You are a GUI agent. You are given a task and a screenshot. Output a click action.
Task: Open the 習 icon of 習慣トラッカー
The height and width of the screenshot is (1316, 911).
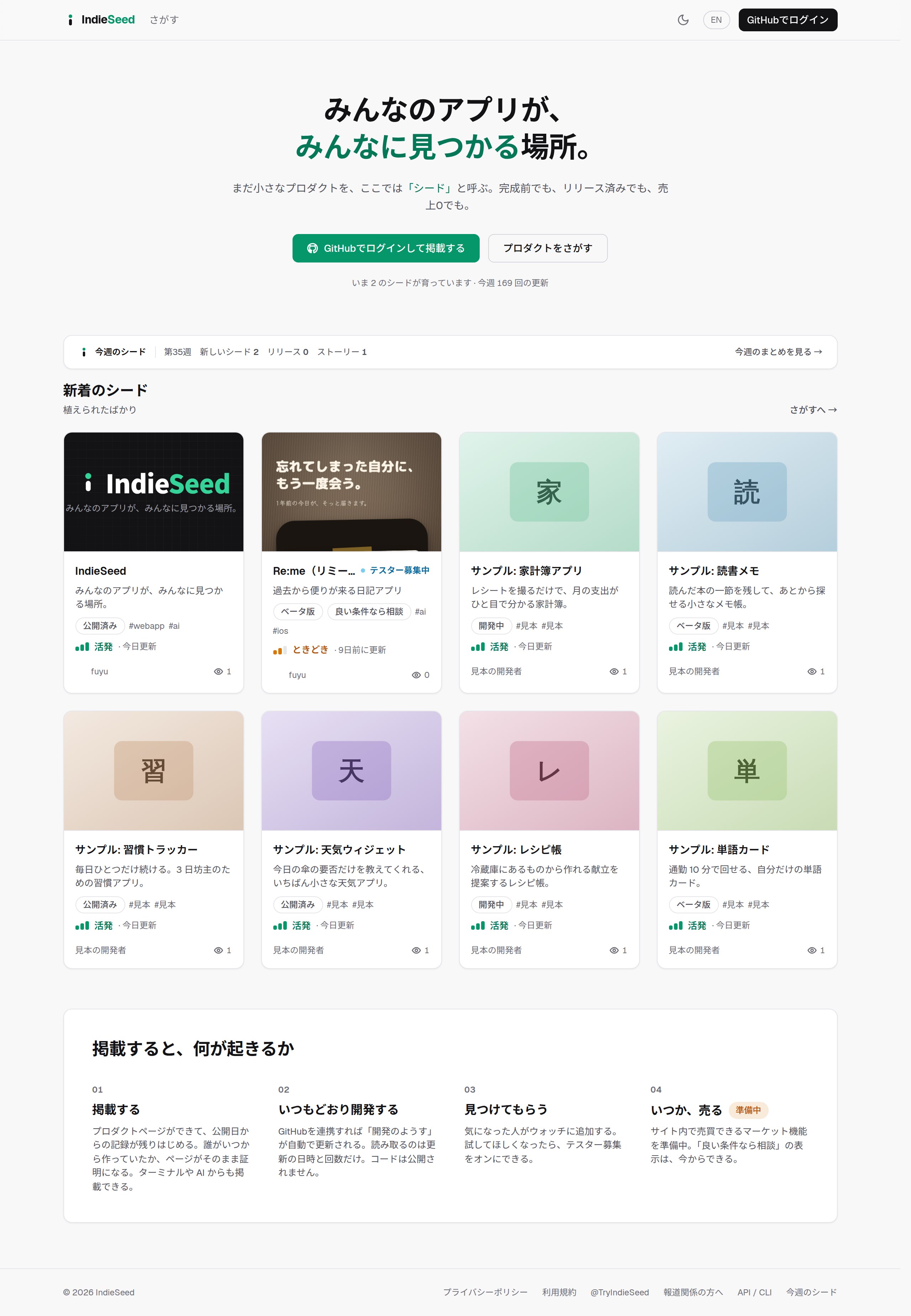tap(153, 771)
